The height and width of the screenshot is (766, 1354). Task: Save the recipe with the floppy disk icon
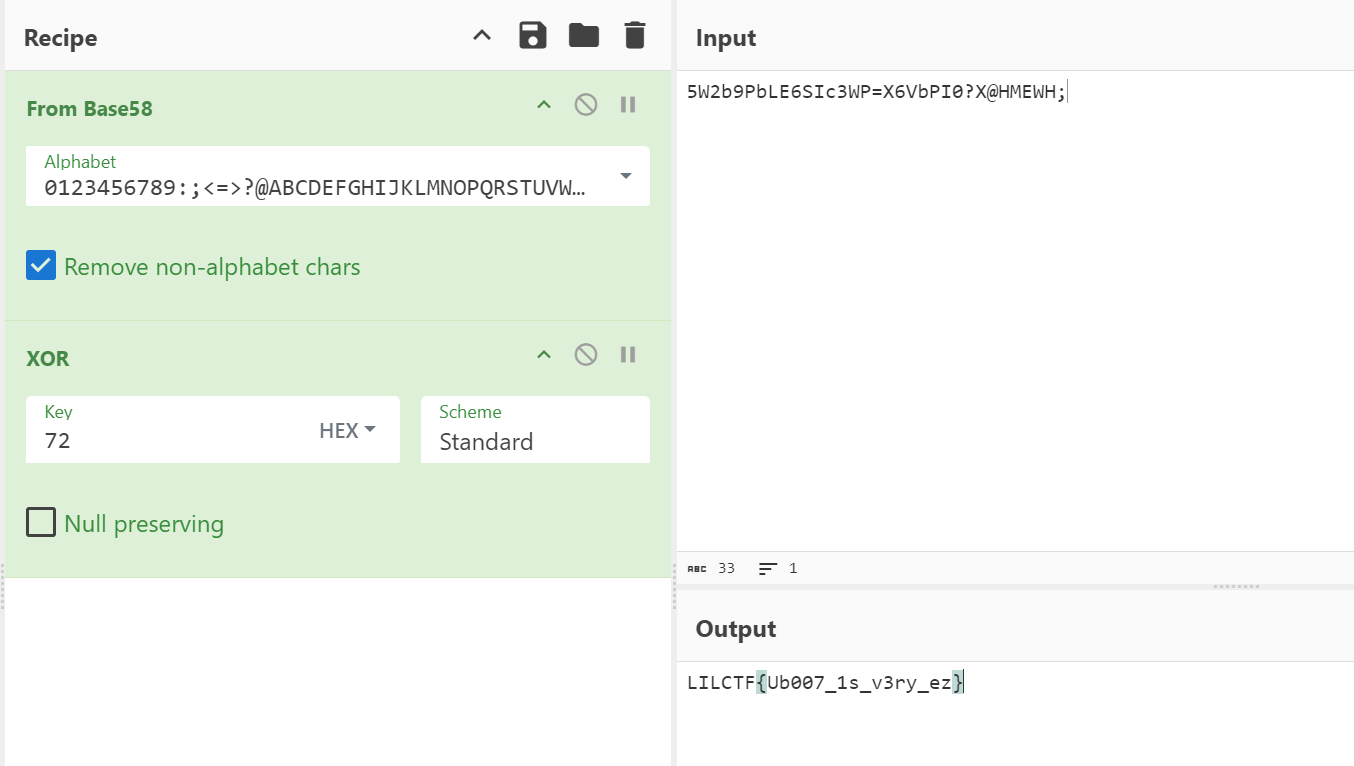tap(533, 36)
